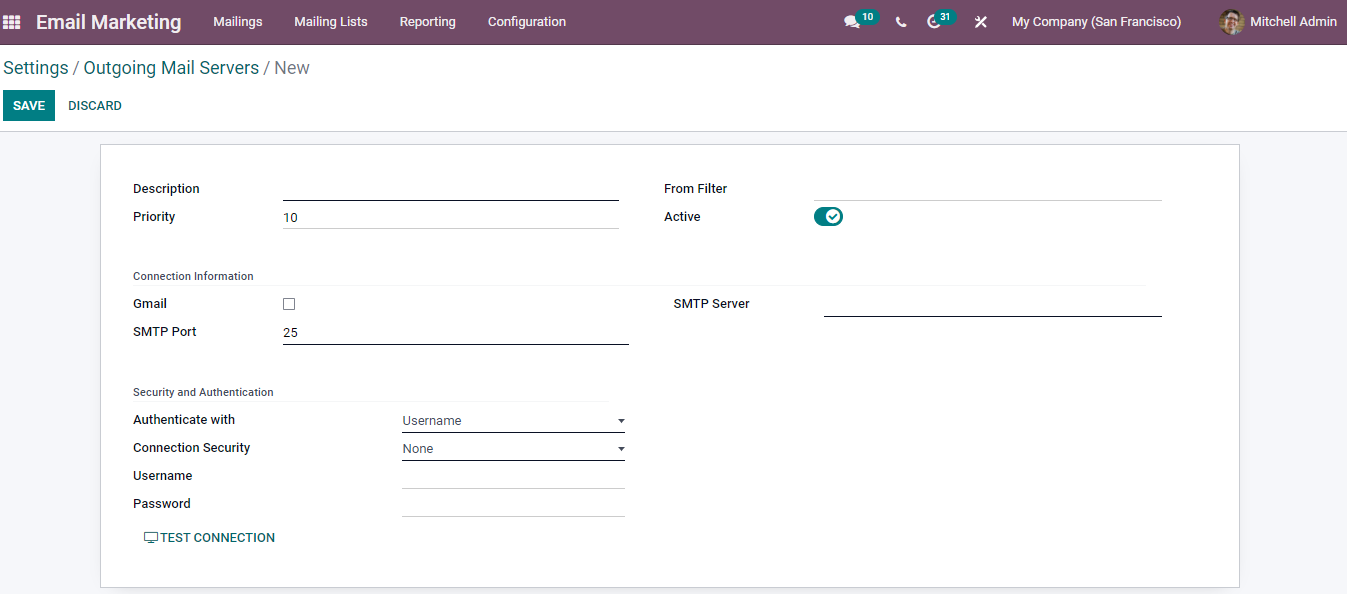
Task: Go to Outgoing Mail Servers breadcrumb
Action: coord(171,68)
